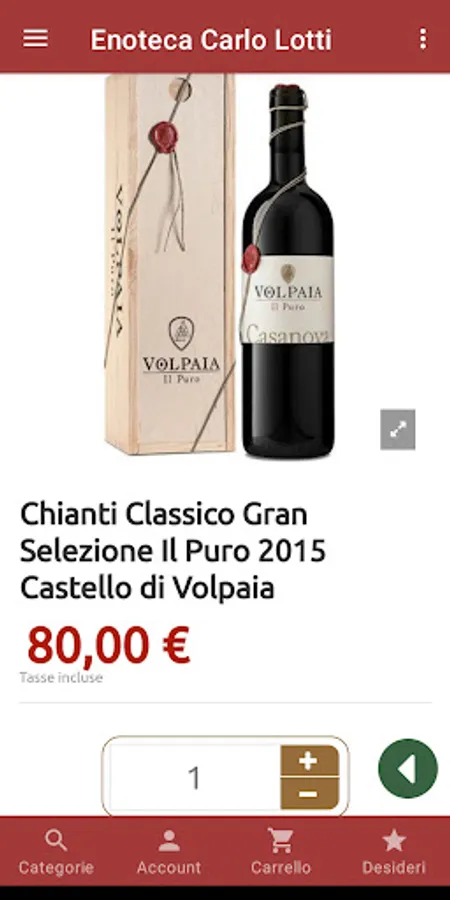
Task: Increase quantity with the plus button
Action: click(x=309, y=761)
